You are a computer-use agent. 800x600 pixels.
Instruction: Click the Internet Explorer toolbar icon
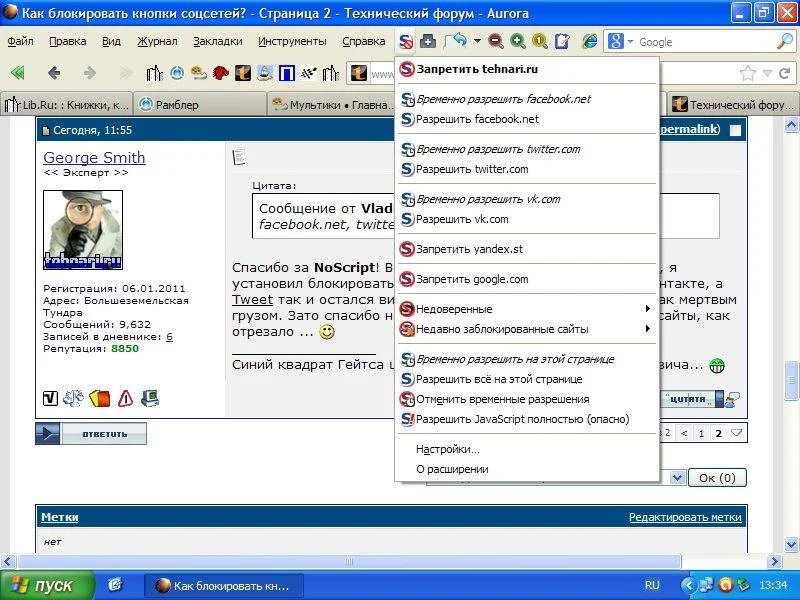pos(589,41)
